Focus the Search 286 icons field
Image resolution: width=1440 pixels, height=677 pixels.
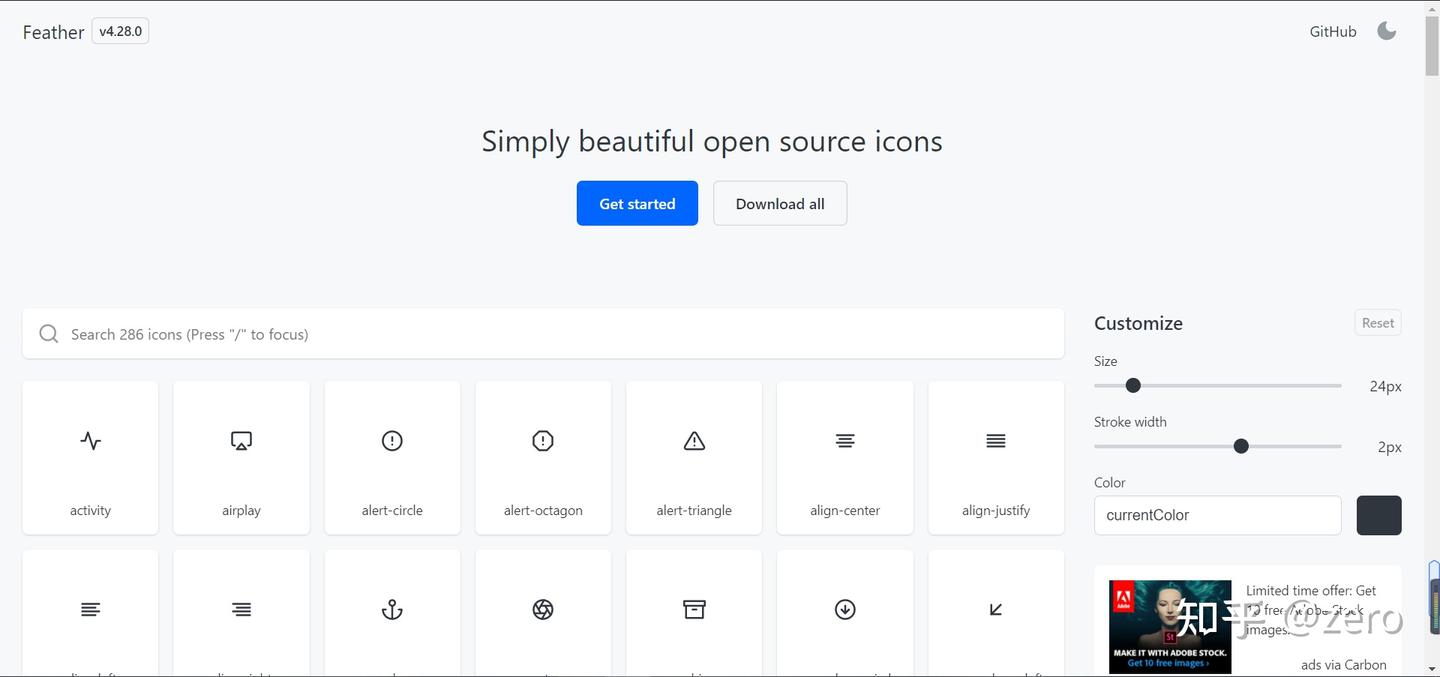click(x=543, y=334)
